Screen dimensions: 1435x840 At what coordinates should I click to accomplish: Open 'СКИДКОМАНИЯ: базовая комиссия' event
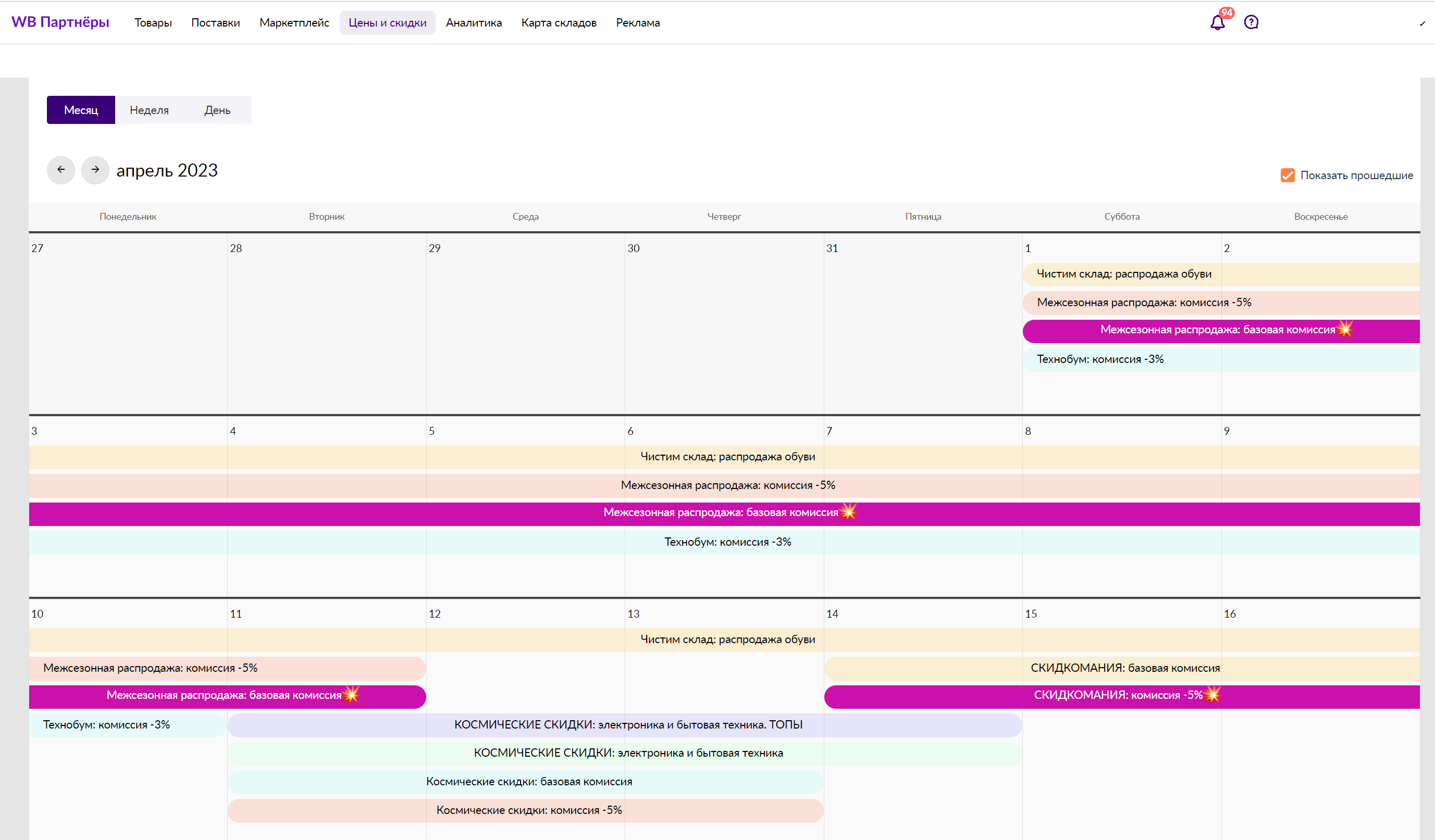[x=1122, y=668]
